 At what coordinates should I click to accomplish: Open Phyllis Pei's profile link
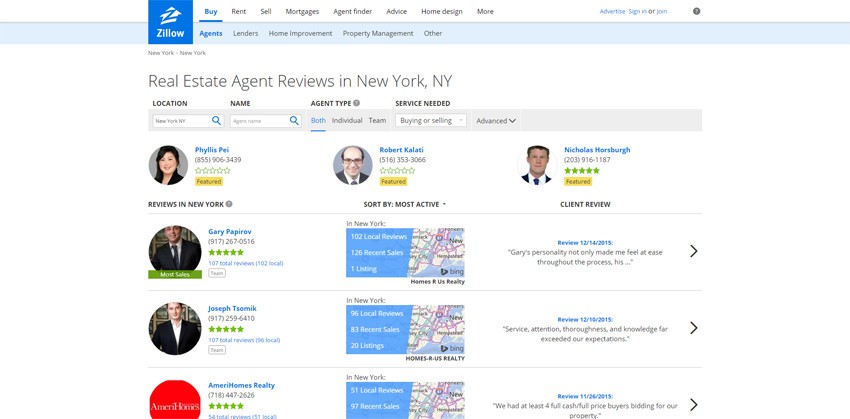[211, 150]
